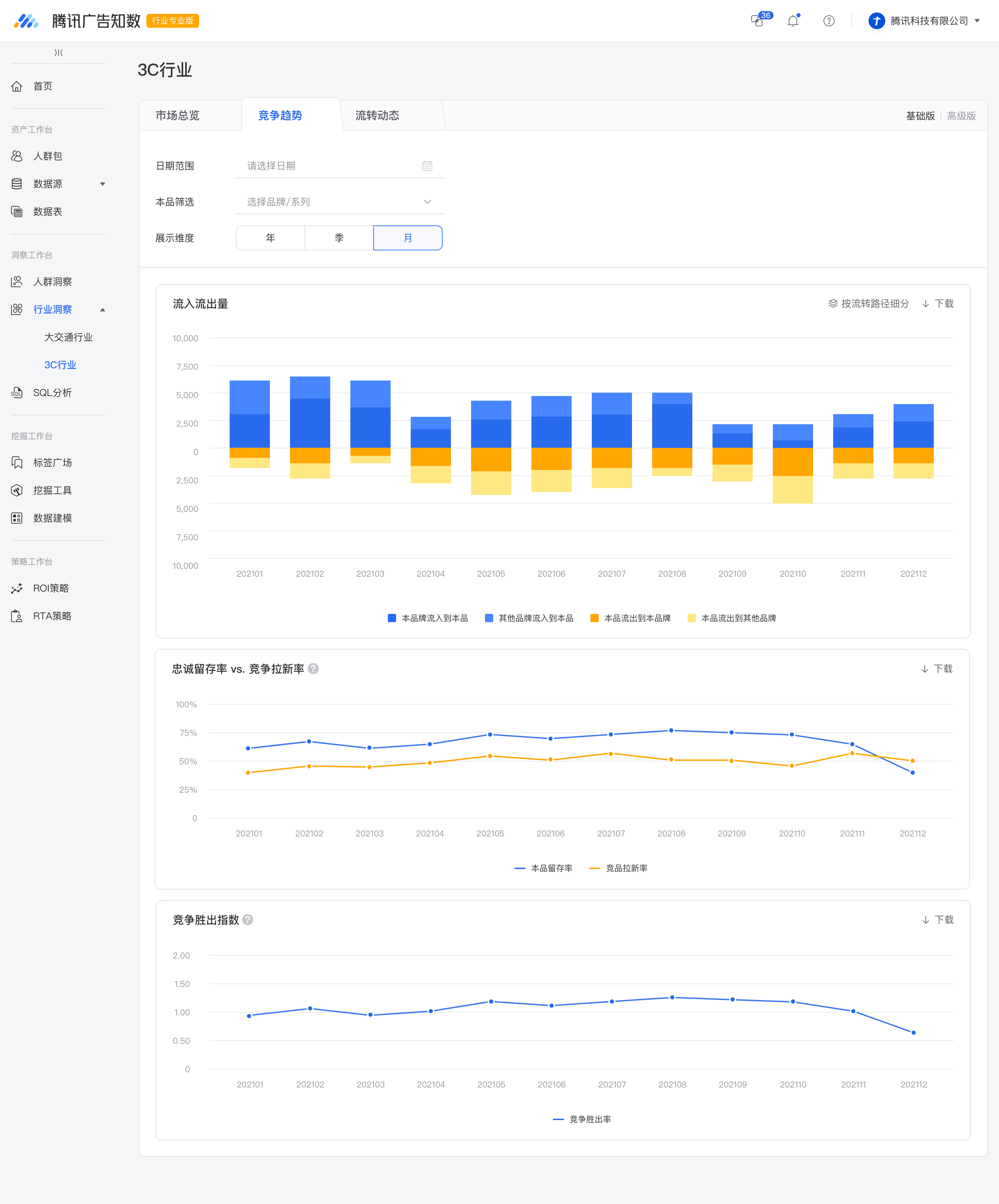999x1204 pixels.
Task: Toggle 按流转路径细分 breakdown option
Action: click(x=869, y=303)
